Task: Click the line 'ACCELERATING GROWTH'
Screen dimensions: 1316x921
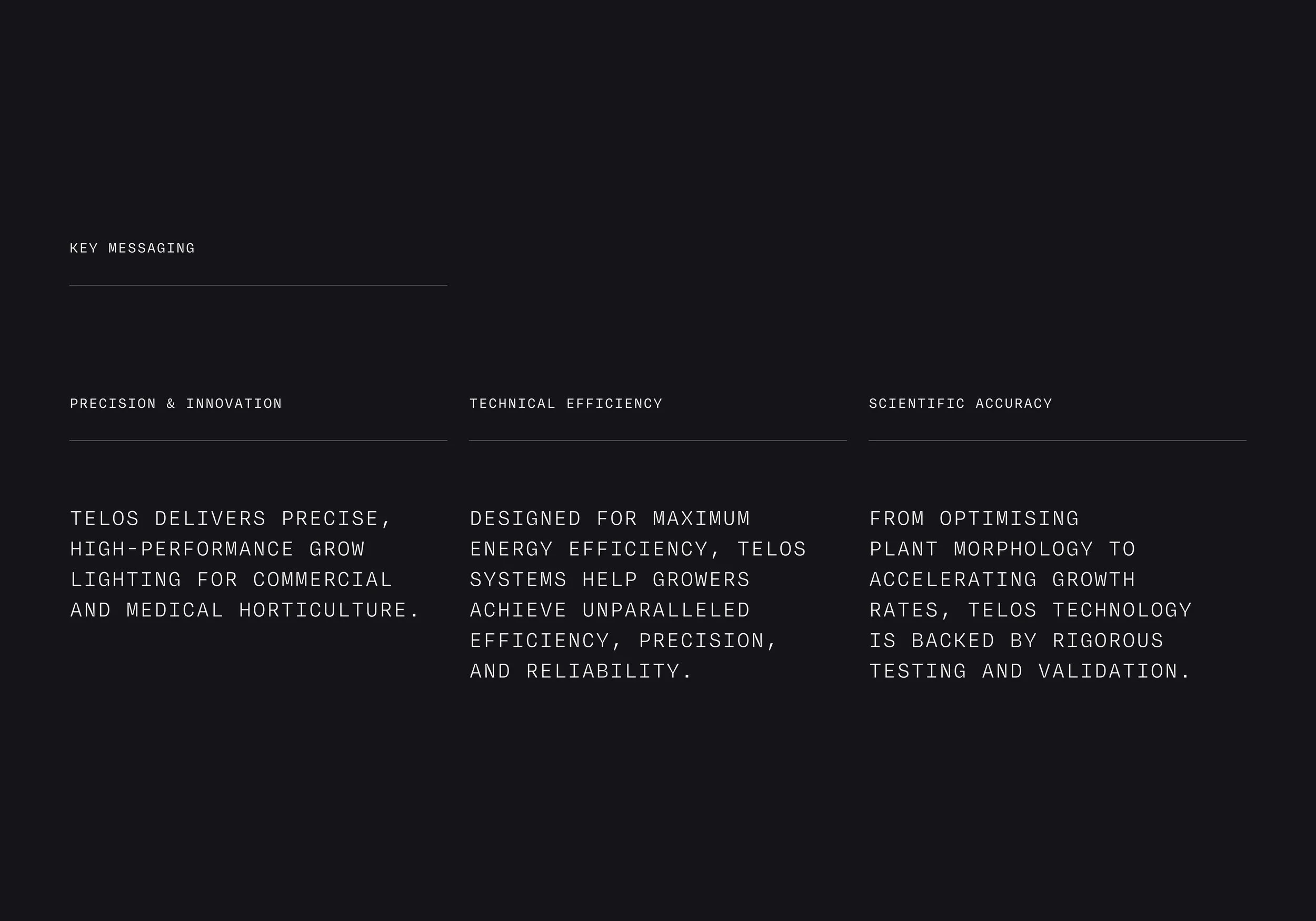Action: [x=1002, y=579]
